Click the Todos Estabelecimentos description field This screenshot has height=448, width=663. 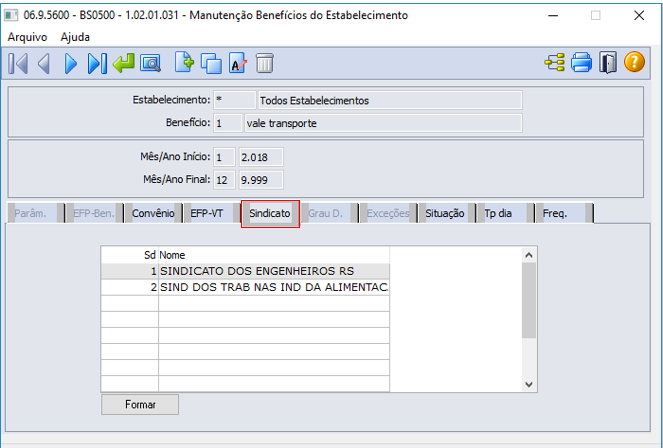(390, 101)
